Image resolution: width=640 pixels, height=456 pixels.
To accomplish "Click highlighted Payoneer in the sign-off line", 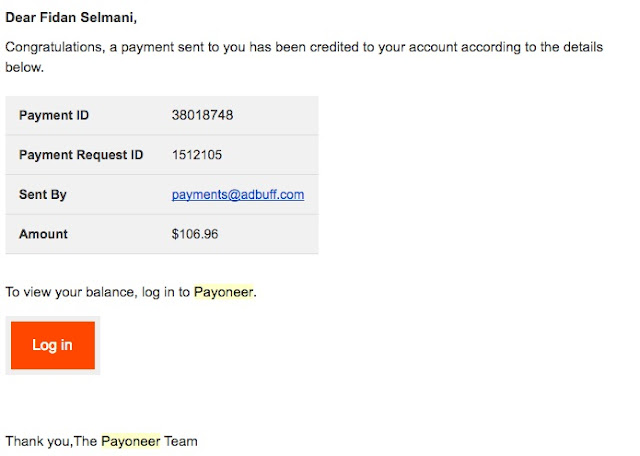I will (x=130, y=441).
